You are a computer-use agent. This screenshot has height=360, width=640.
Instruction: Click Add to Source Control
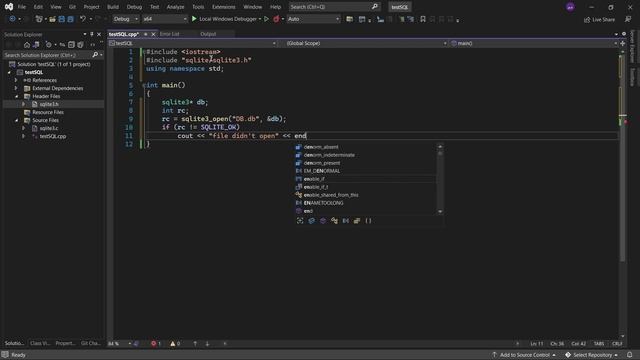(524, 355)
